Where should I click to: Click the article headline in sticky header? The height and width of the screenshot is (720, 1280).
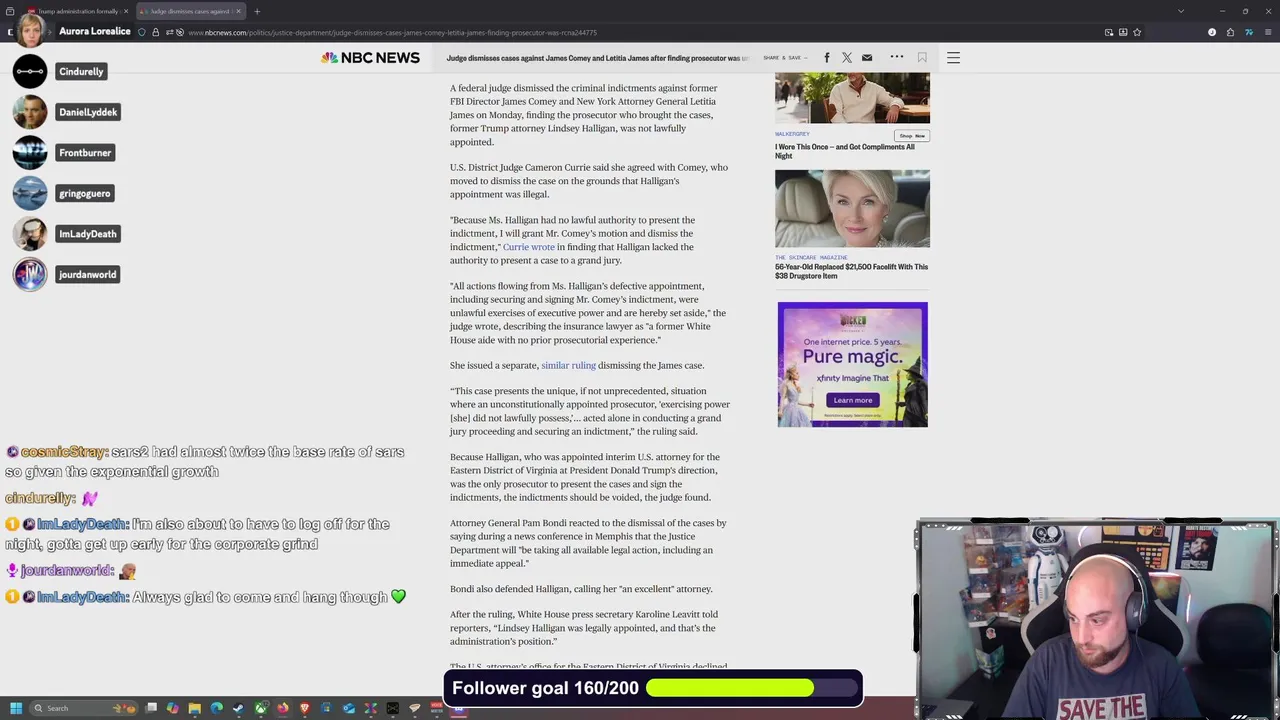(597, 58)
